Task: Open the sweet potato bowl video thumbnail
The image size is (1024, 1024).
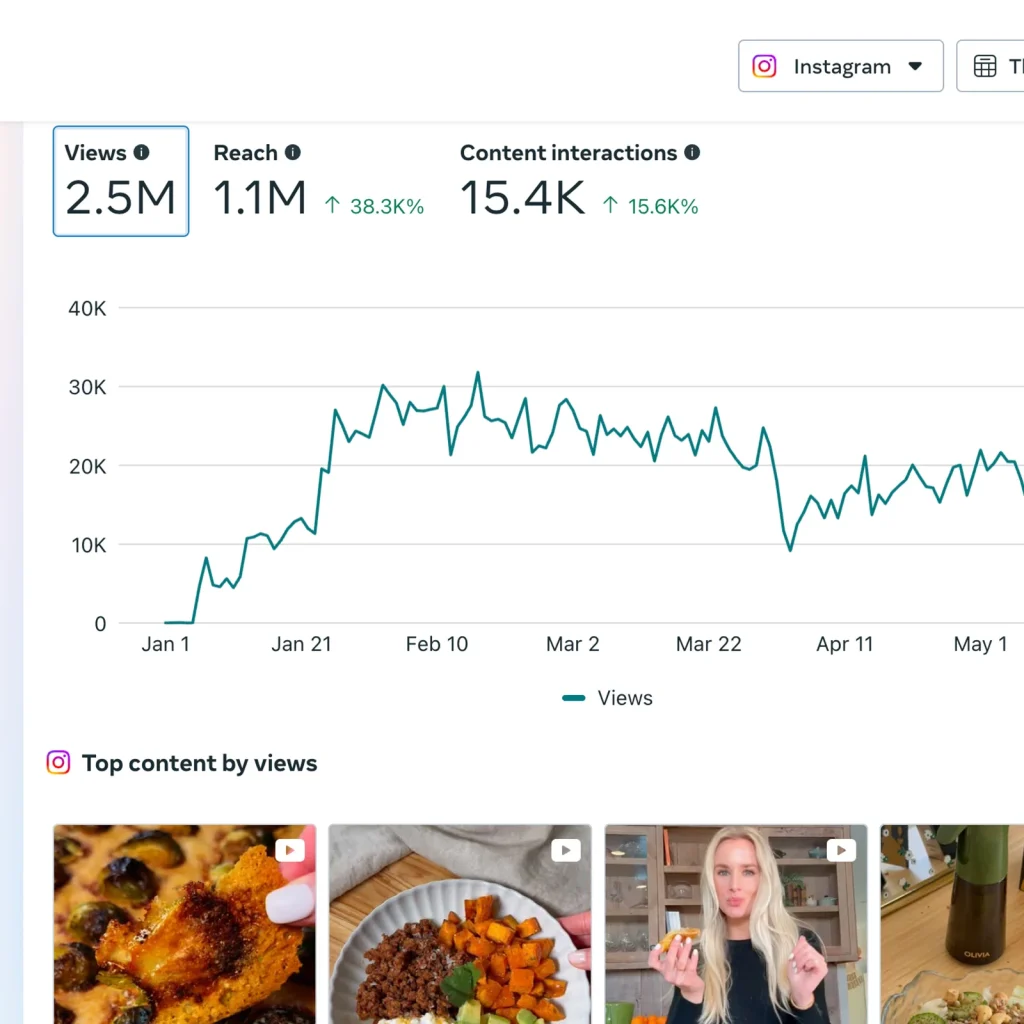Action: tap(460, 924)
